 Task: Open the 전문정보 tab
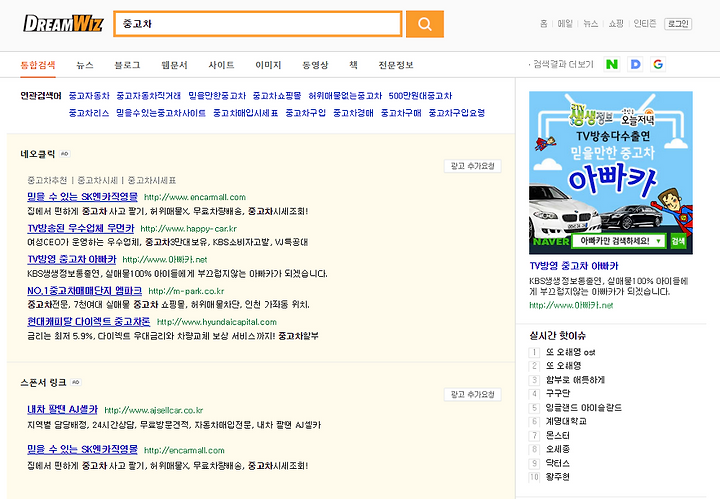396,65
